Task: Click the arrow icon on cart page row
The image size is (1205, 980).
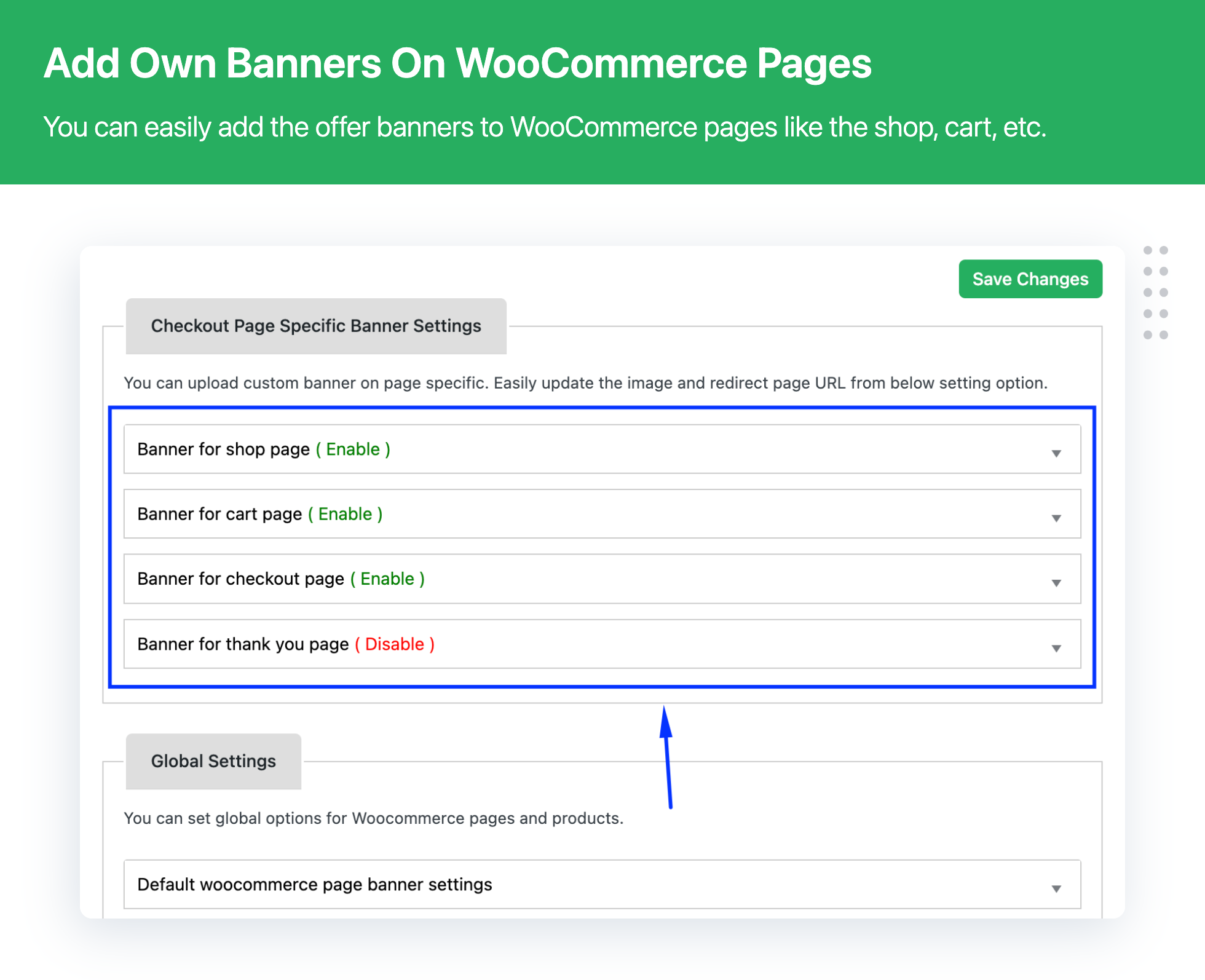Action: (x=1056, y=518)
